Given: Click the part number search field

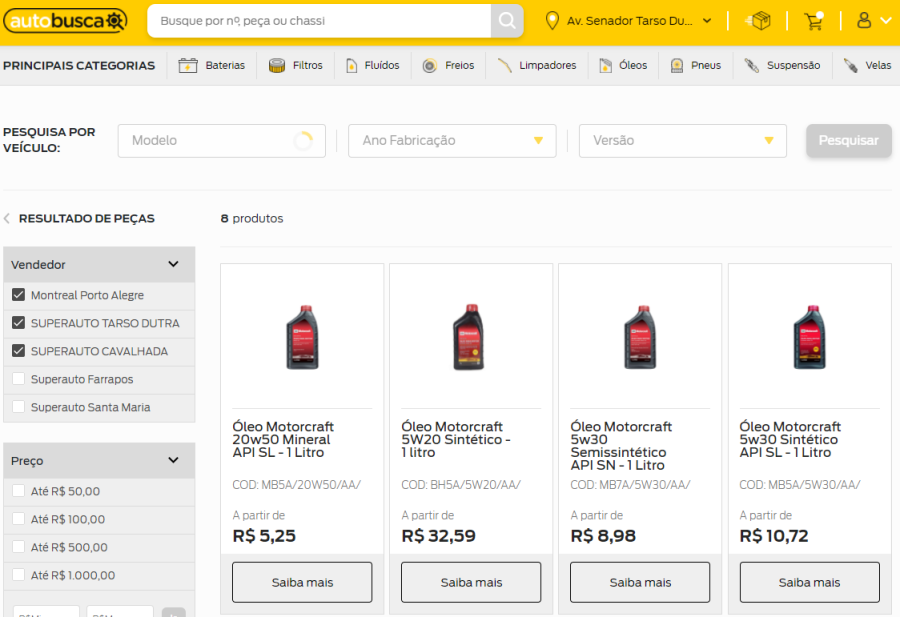Looking at the screenshot, I should 320,21.
